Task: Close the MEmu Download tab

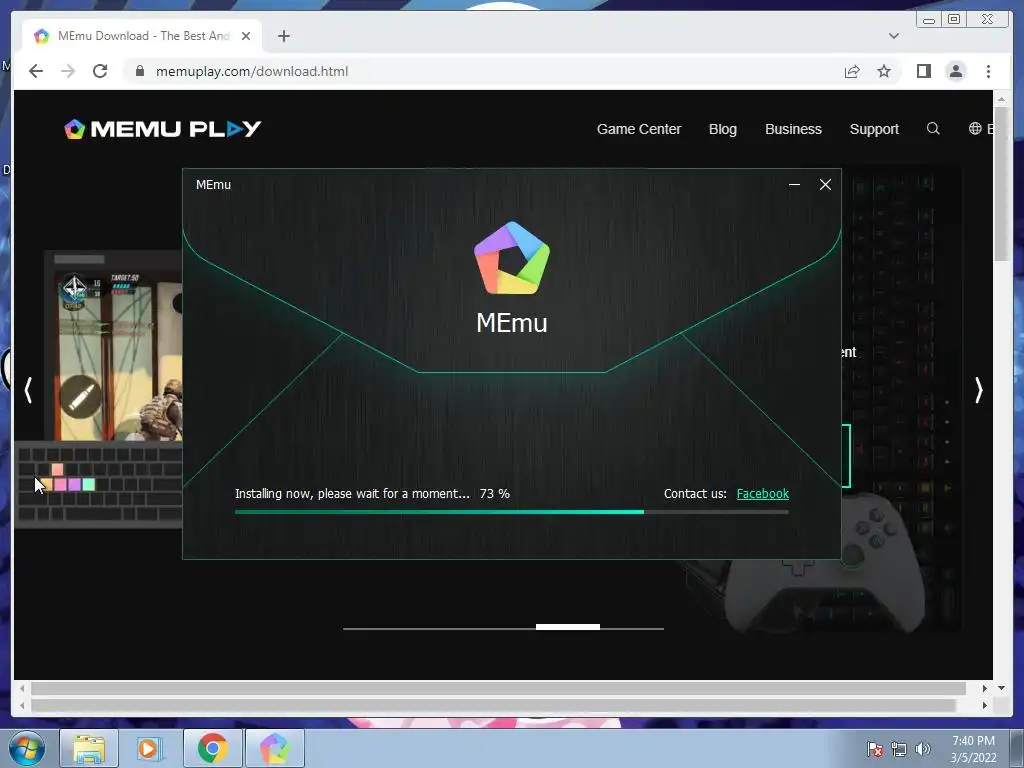Action: coord(246,36)
